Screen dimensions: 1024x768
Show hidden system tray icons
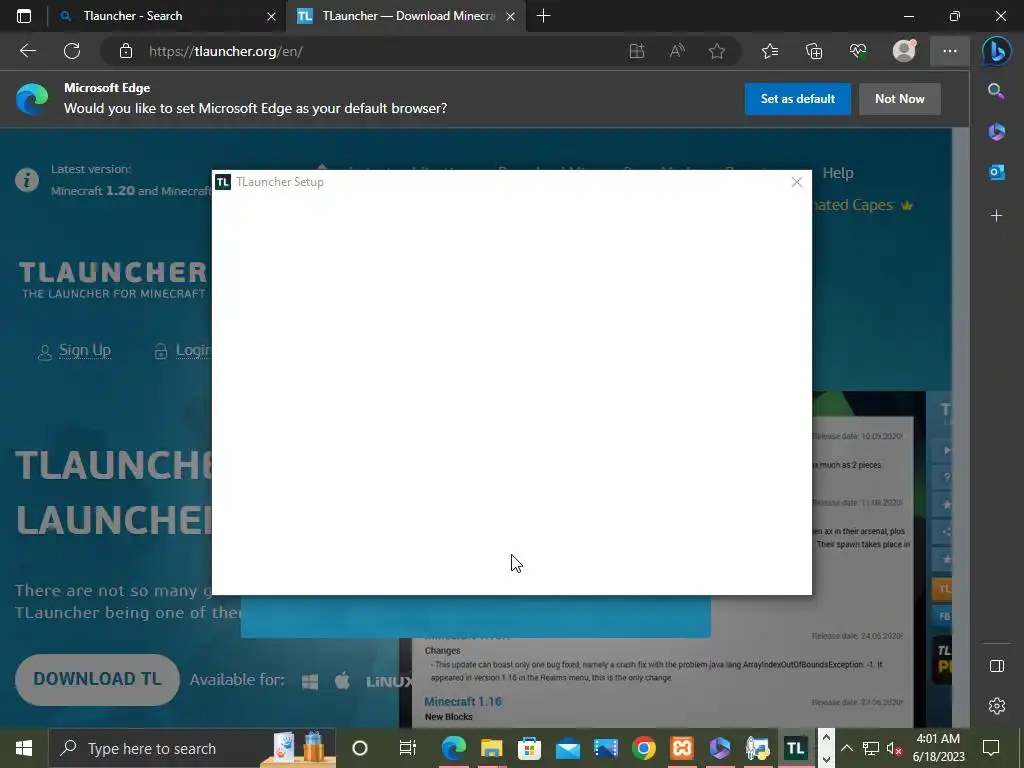pyautogui.click(x=846, y=748)
